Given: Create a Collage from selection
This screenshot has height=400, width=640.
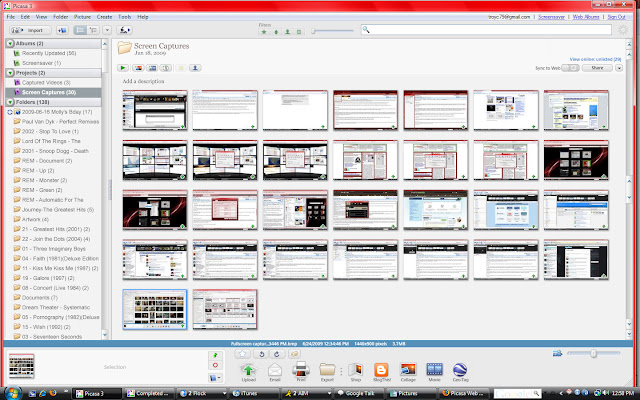Looking at the screenshot, I should pos(407,371).
